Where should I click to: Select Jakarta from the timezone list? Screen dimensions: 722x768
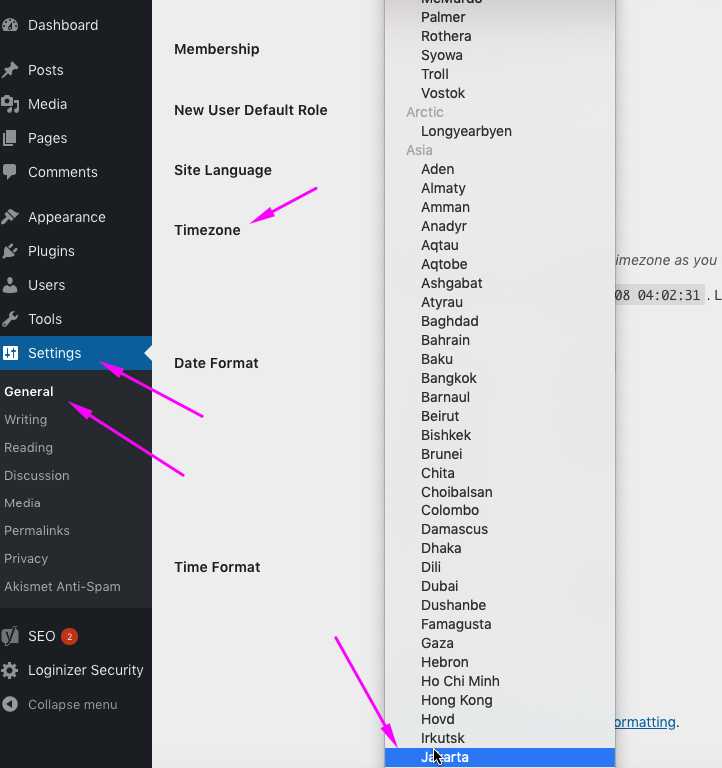click(446, 757)
